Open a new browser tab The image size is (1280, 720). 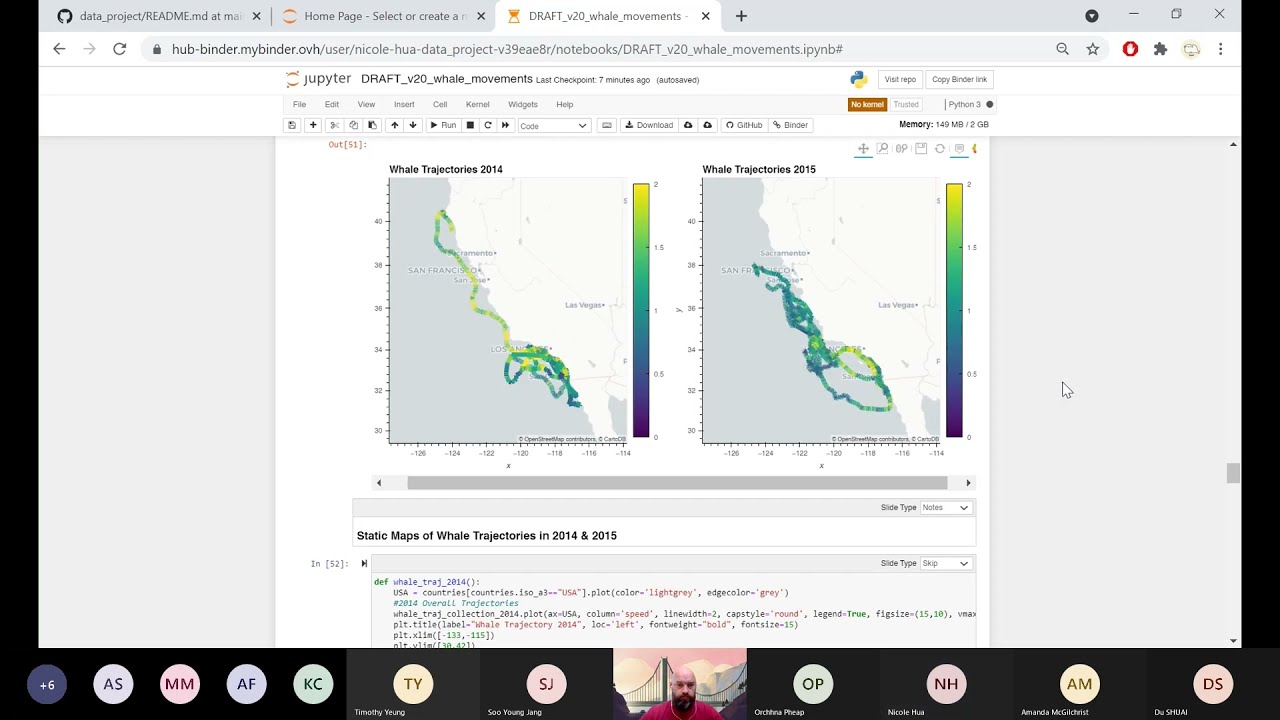(x=741, y=16)
